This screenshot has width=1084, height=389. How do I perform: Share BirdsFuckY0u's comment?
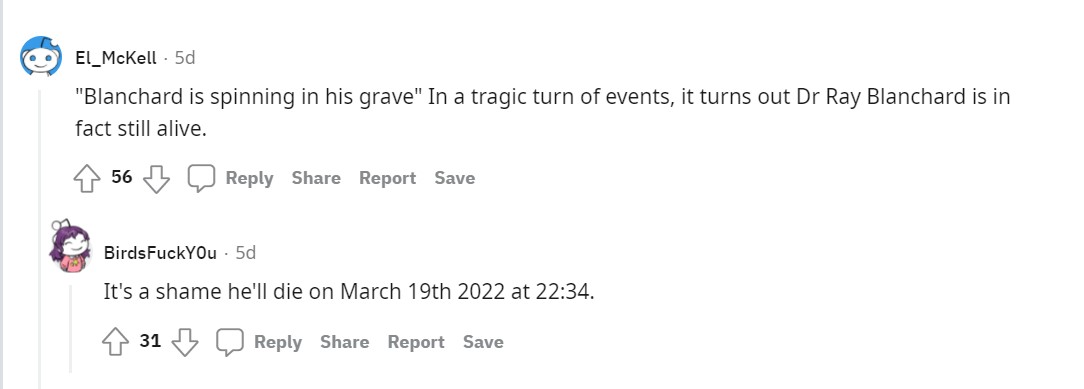344,342
